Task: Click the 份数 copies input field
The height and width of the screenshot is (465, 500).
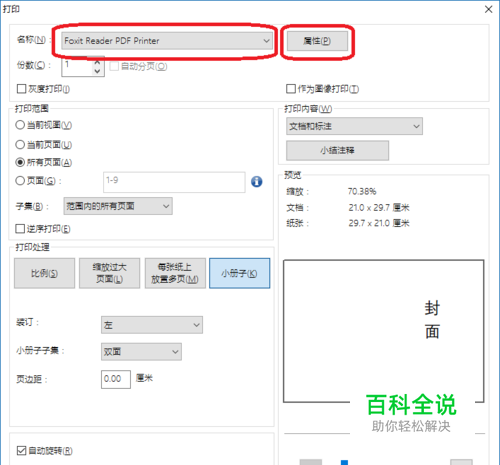Action: click(x=77, y=67)
